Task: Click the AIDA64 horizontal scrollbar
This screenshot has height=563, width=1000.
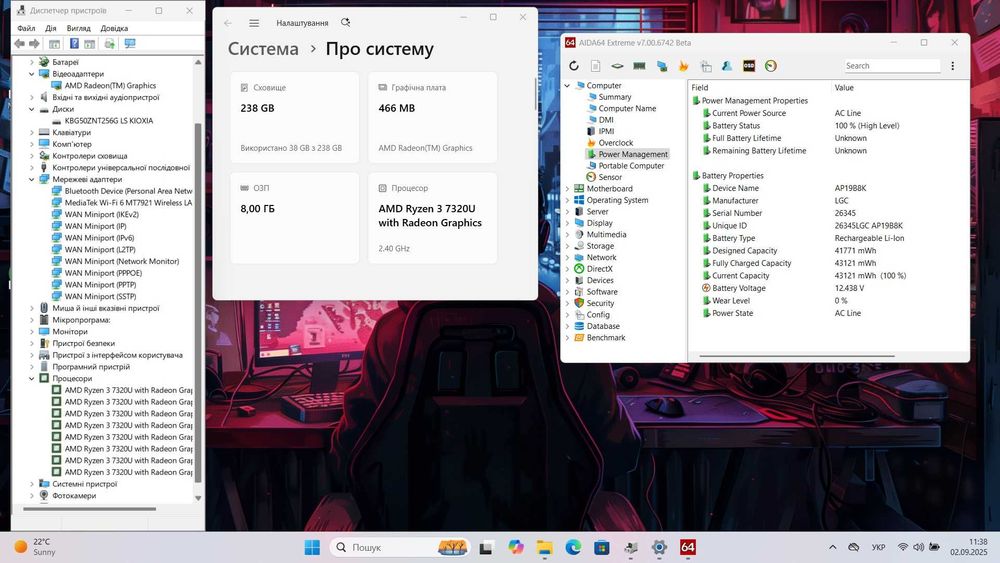Action: tap(797, 356)
